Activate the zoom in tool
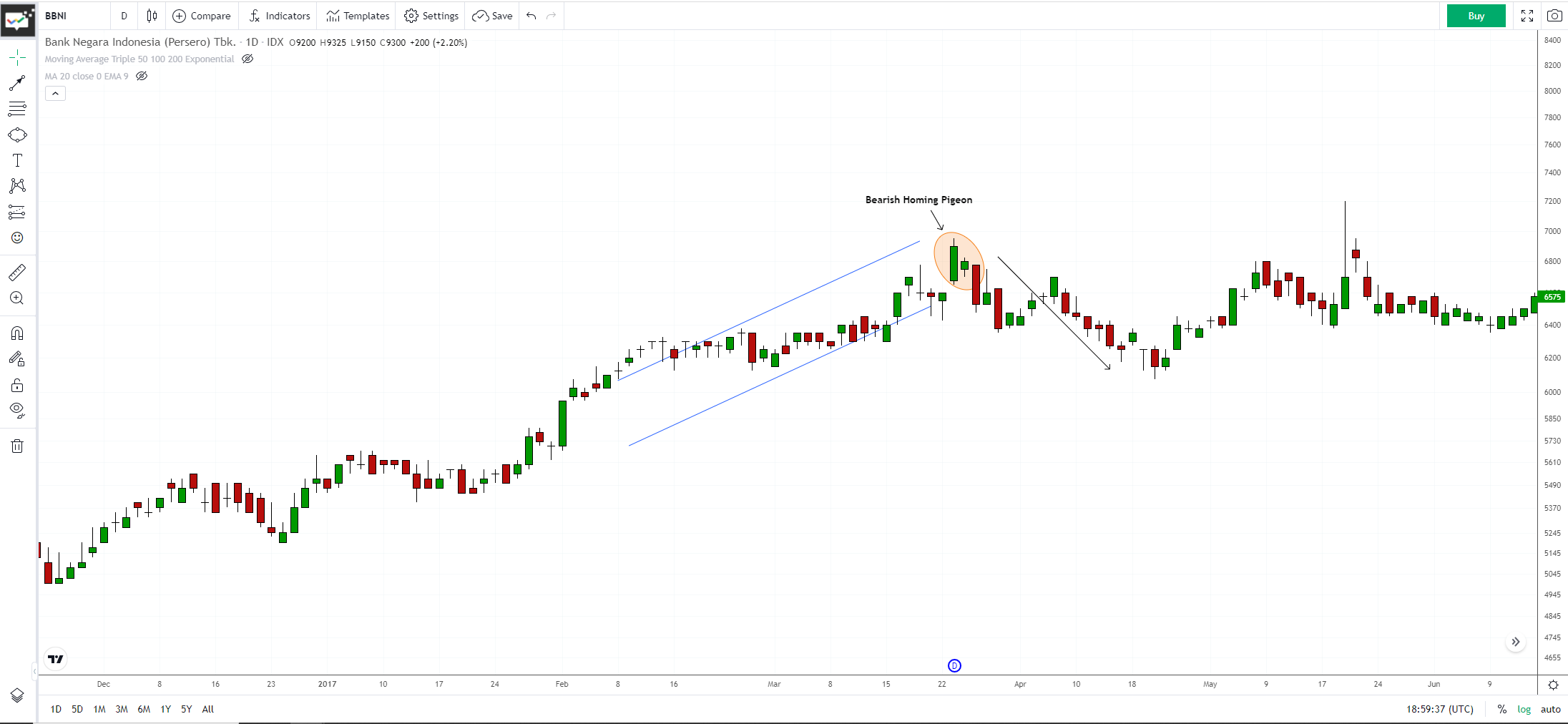The image size is (1568, 724). click(17, 298)
